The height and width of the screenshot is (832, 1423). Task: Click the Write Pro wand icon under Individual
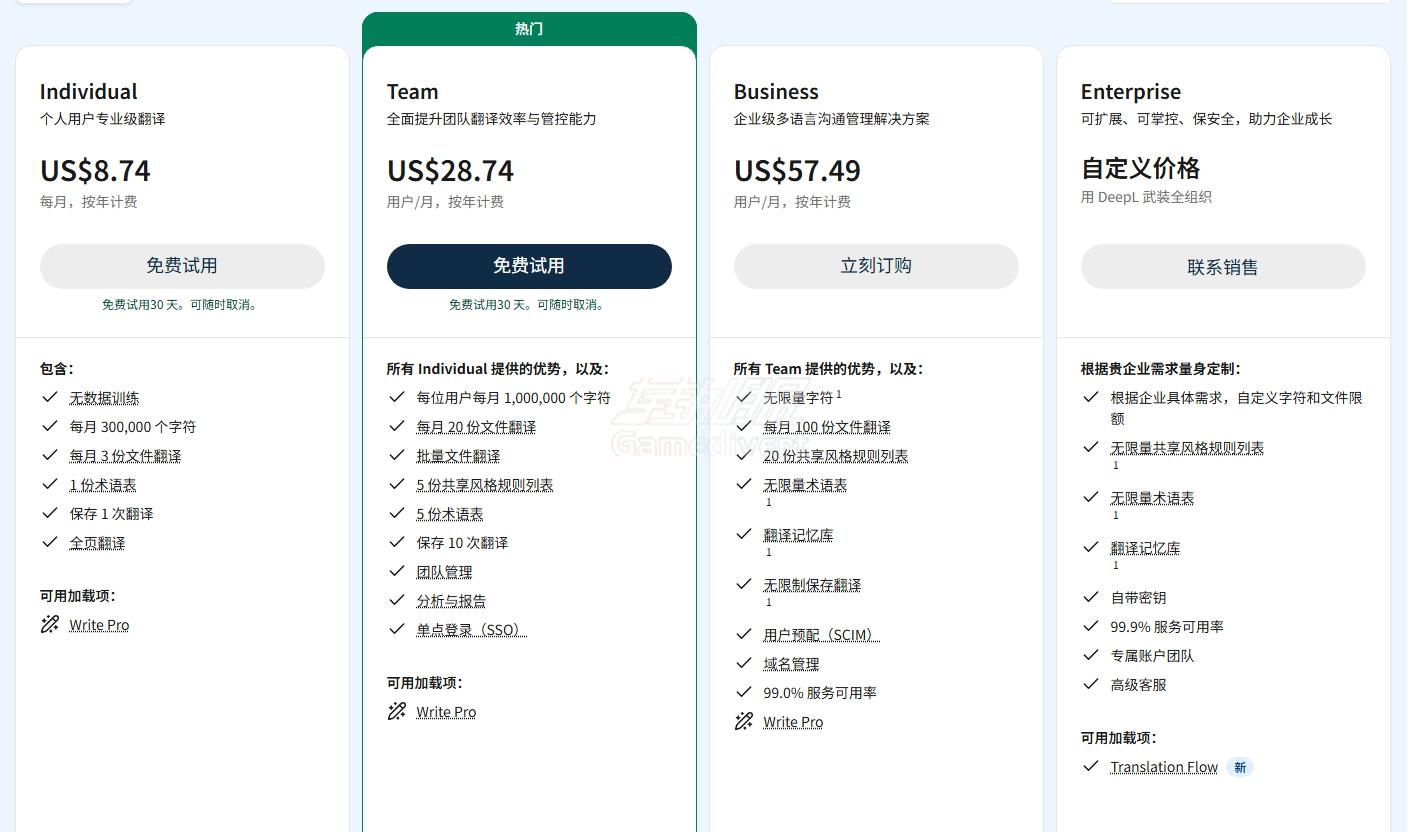[x=49, y=625]
